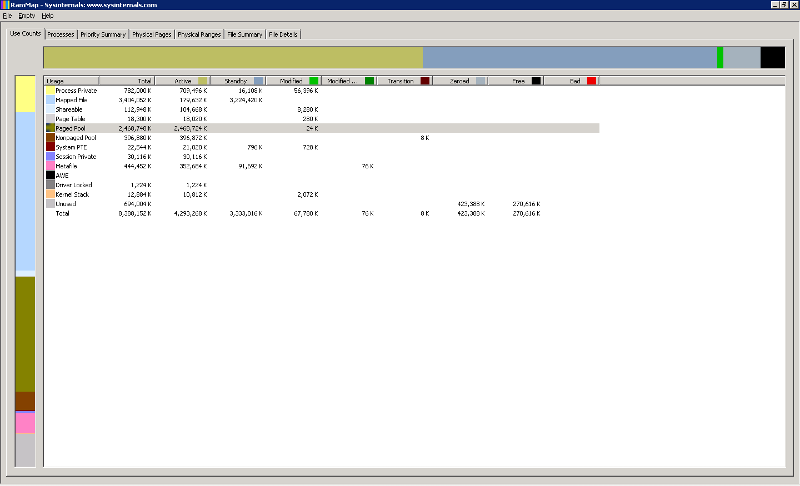This screenshot has width=800, height=486.
Task: Click the green Modified segment of top bar
Action: [720, 57]
